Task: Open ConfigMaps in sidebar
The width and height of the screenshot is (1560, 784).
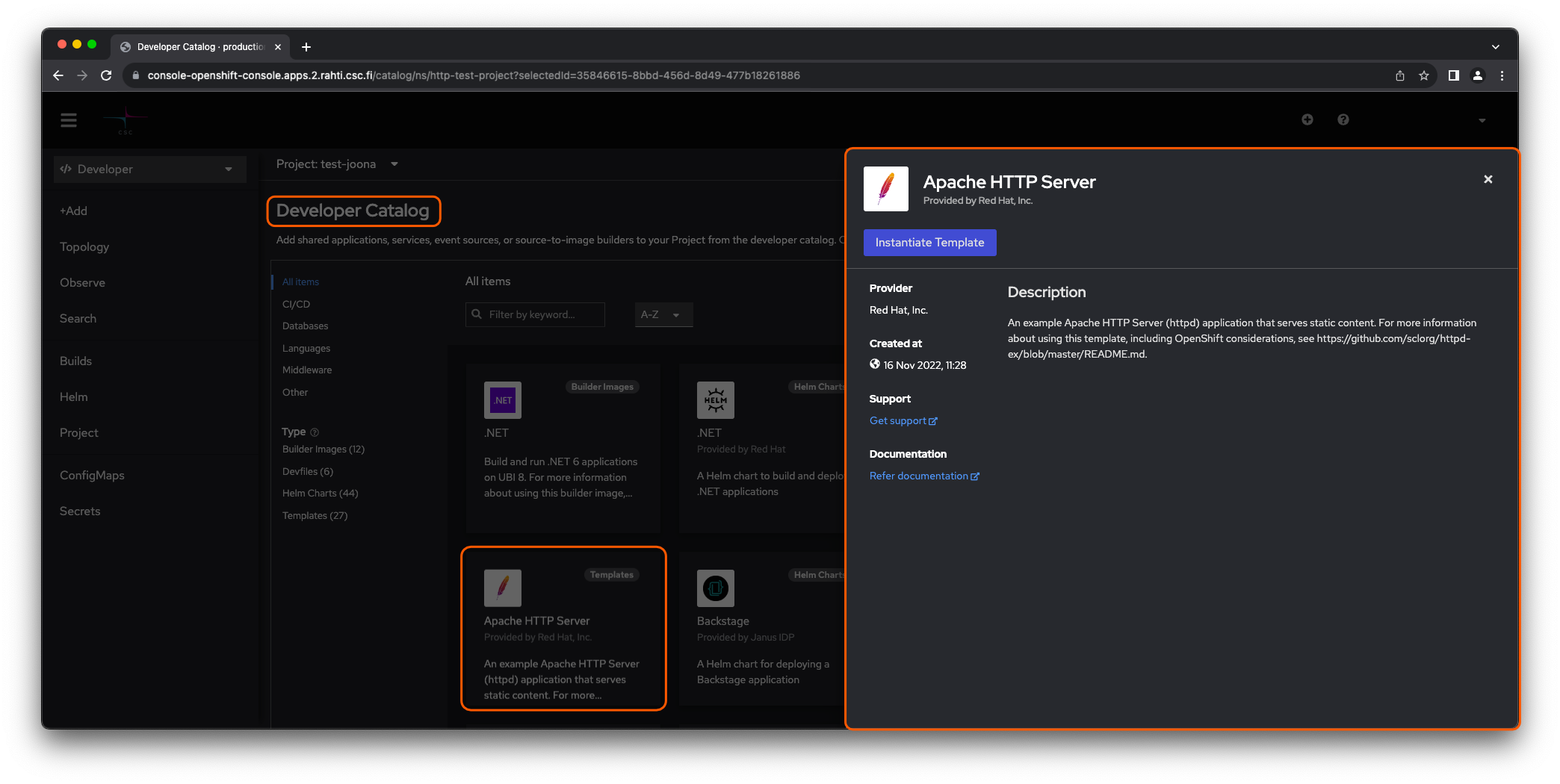Action: [x=92, y=476]
